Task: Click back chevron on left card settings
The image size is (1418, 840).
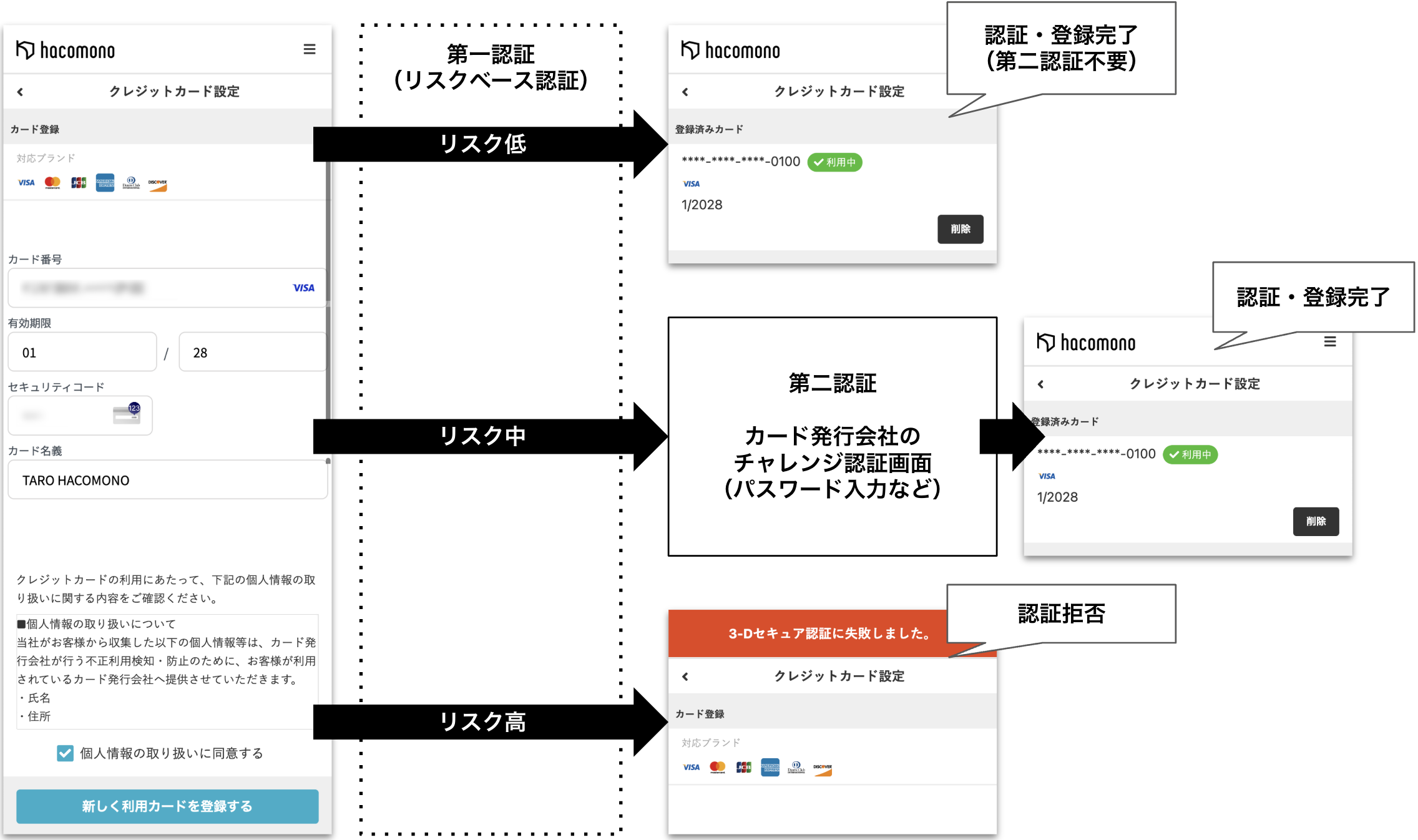Action: pos(21,92)
